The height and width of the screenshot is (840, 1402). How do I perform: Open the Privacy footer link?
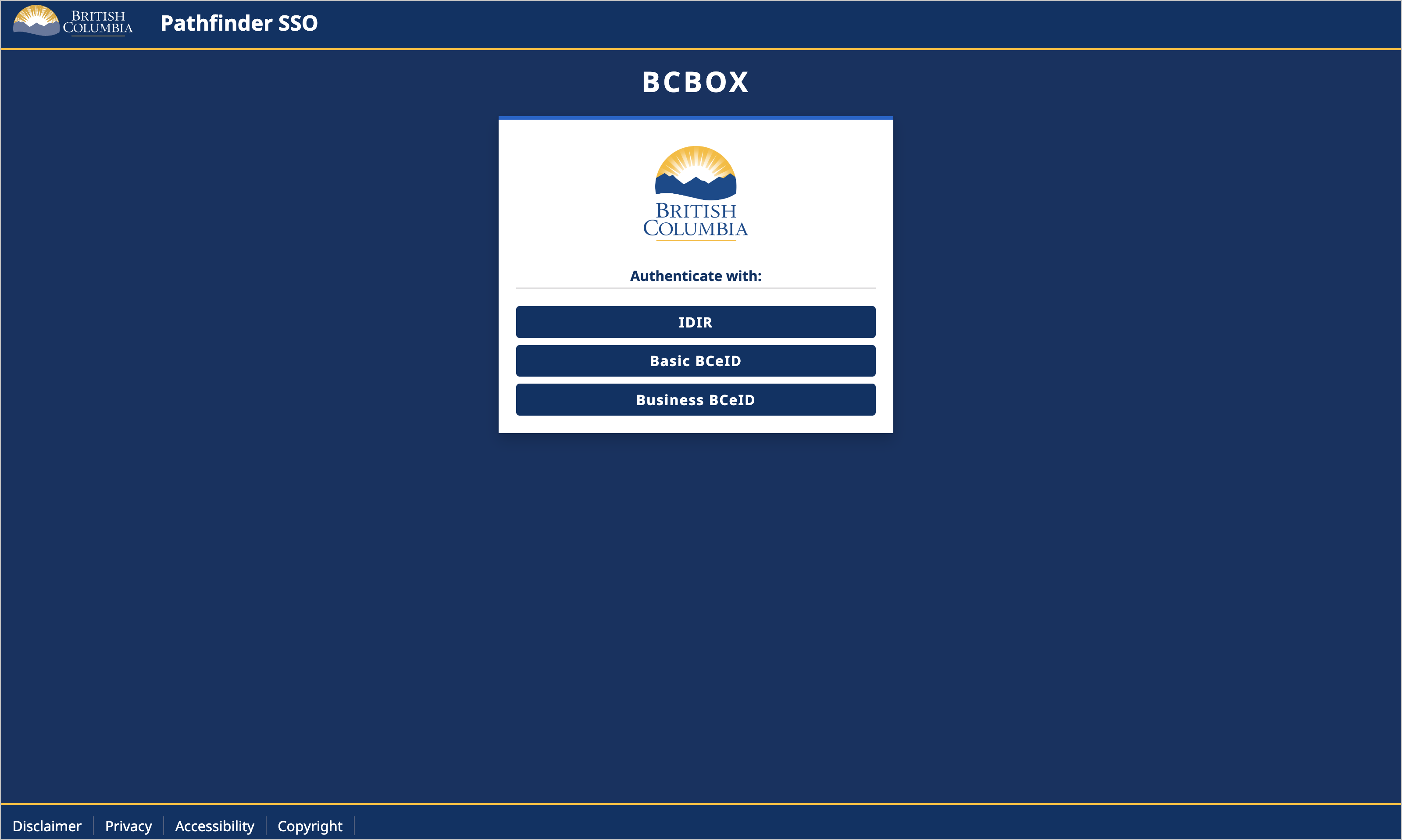click(x=128, y=826)
